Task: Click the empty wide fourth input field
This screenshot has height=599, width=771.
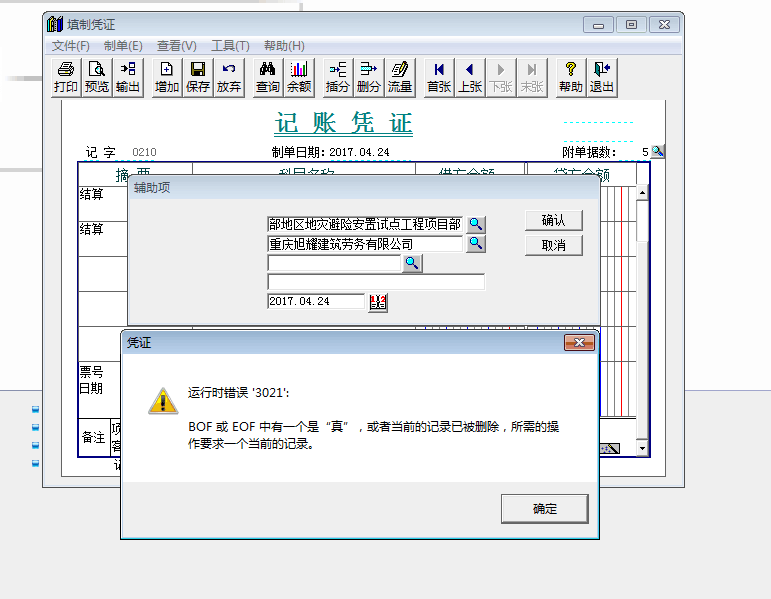Action: click(x=376, y=282)
